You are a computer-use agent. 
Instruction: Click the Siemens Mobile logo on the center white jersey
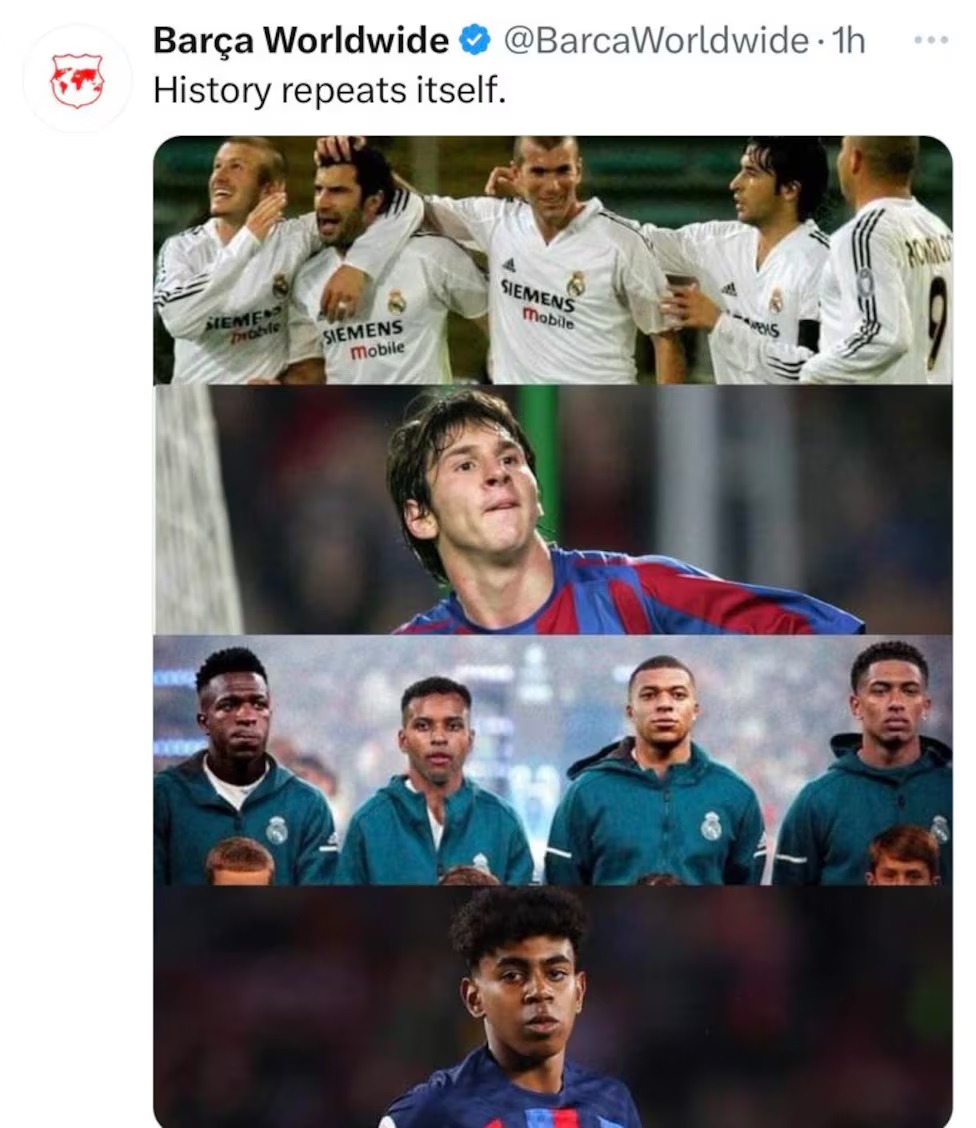pos(538,303)
